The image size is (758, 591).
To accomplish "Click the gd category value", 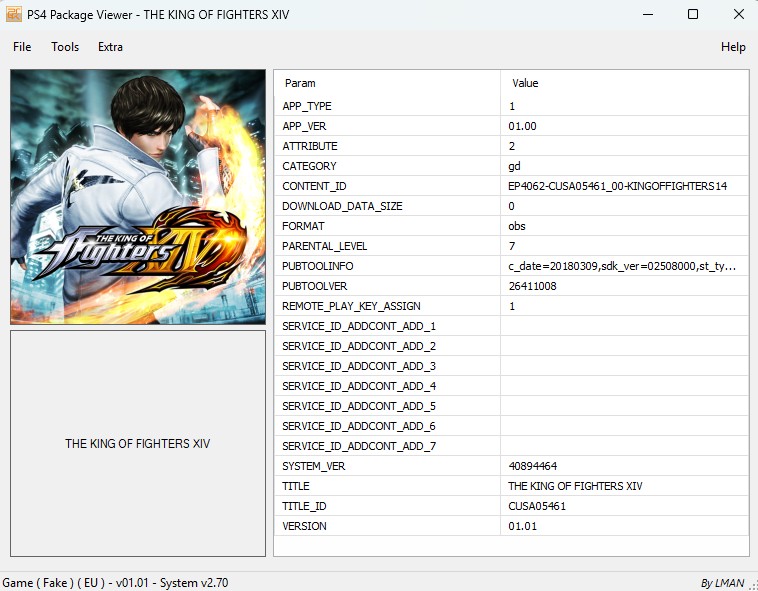I will point(514,166).
